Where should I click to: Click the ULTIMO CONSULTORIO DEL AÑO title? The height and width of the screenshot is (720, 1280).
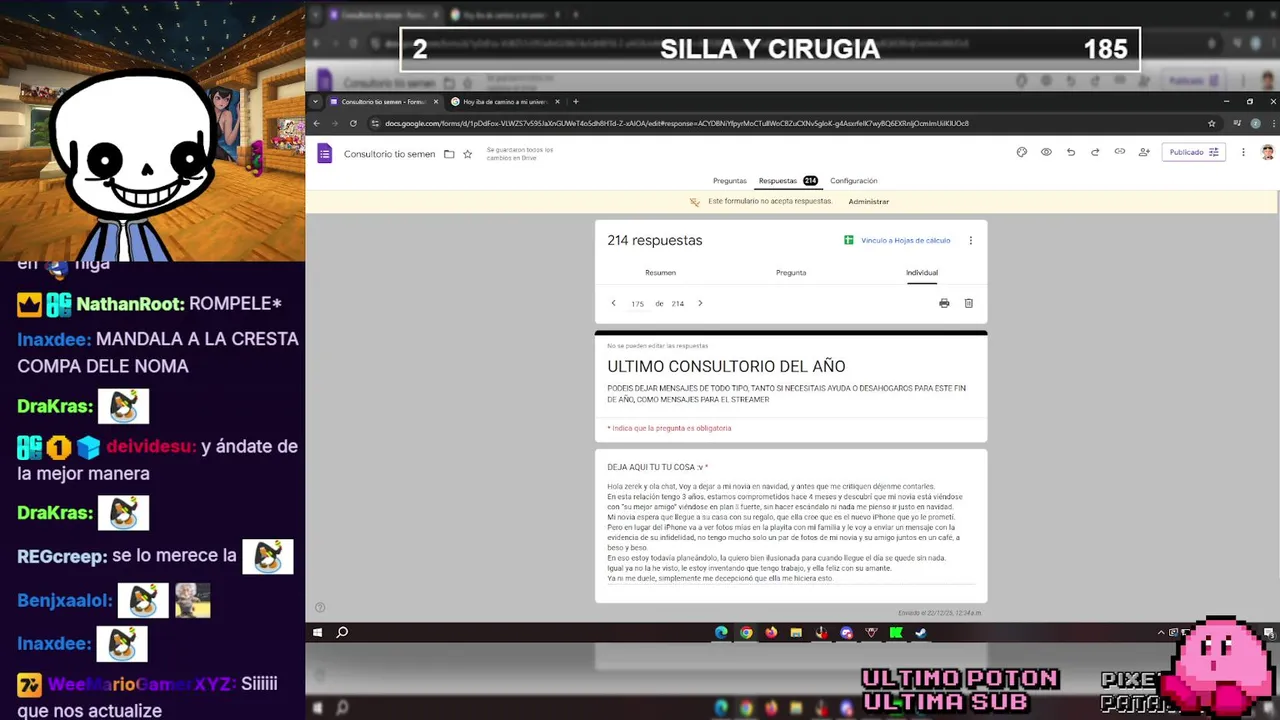tap(726, 367)
